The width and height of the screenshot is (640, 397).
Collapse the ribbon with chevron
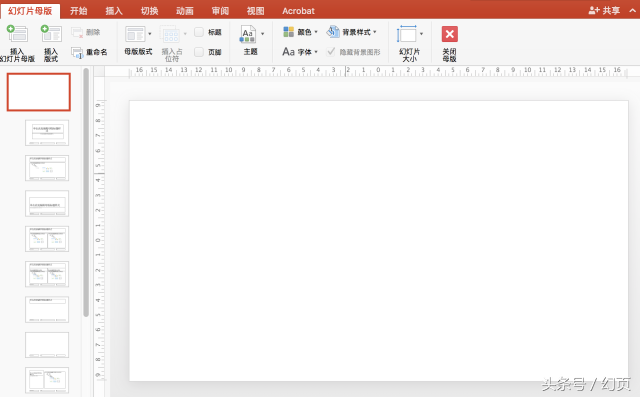(x=632, y=11)
